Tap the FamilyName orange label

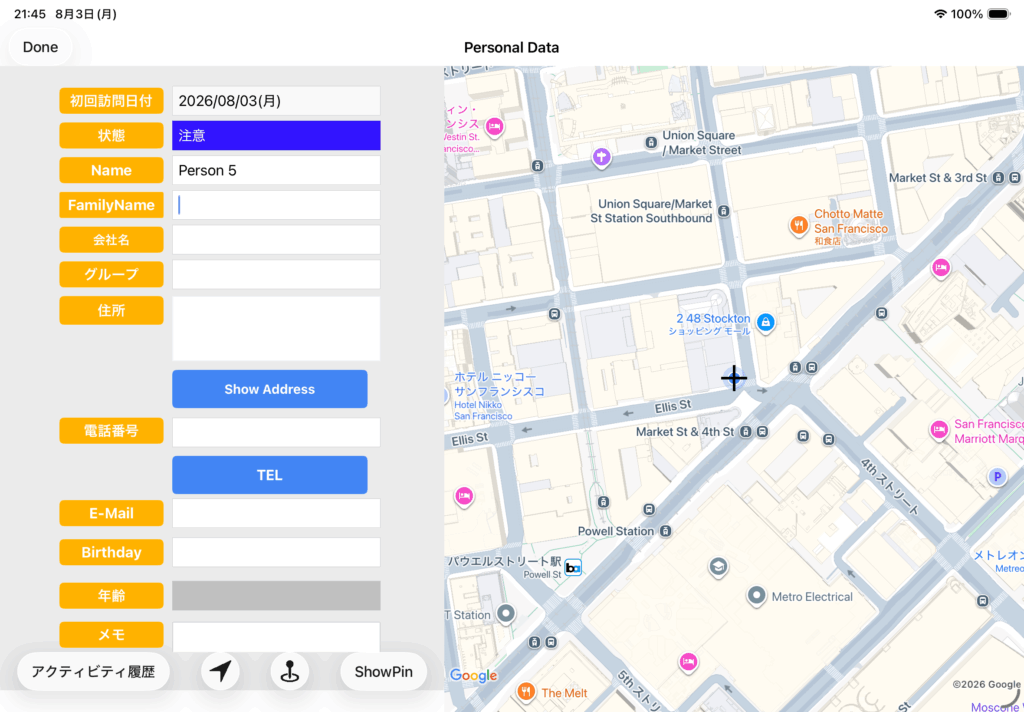[112, 205]
